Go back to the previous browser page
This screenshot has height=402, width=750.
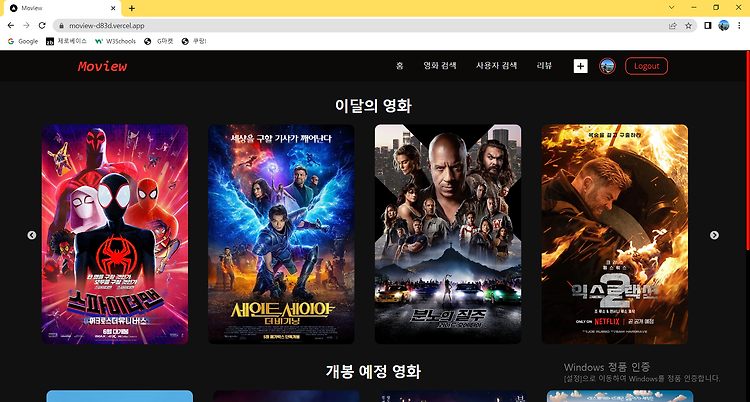click(11, 25)
